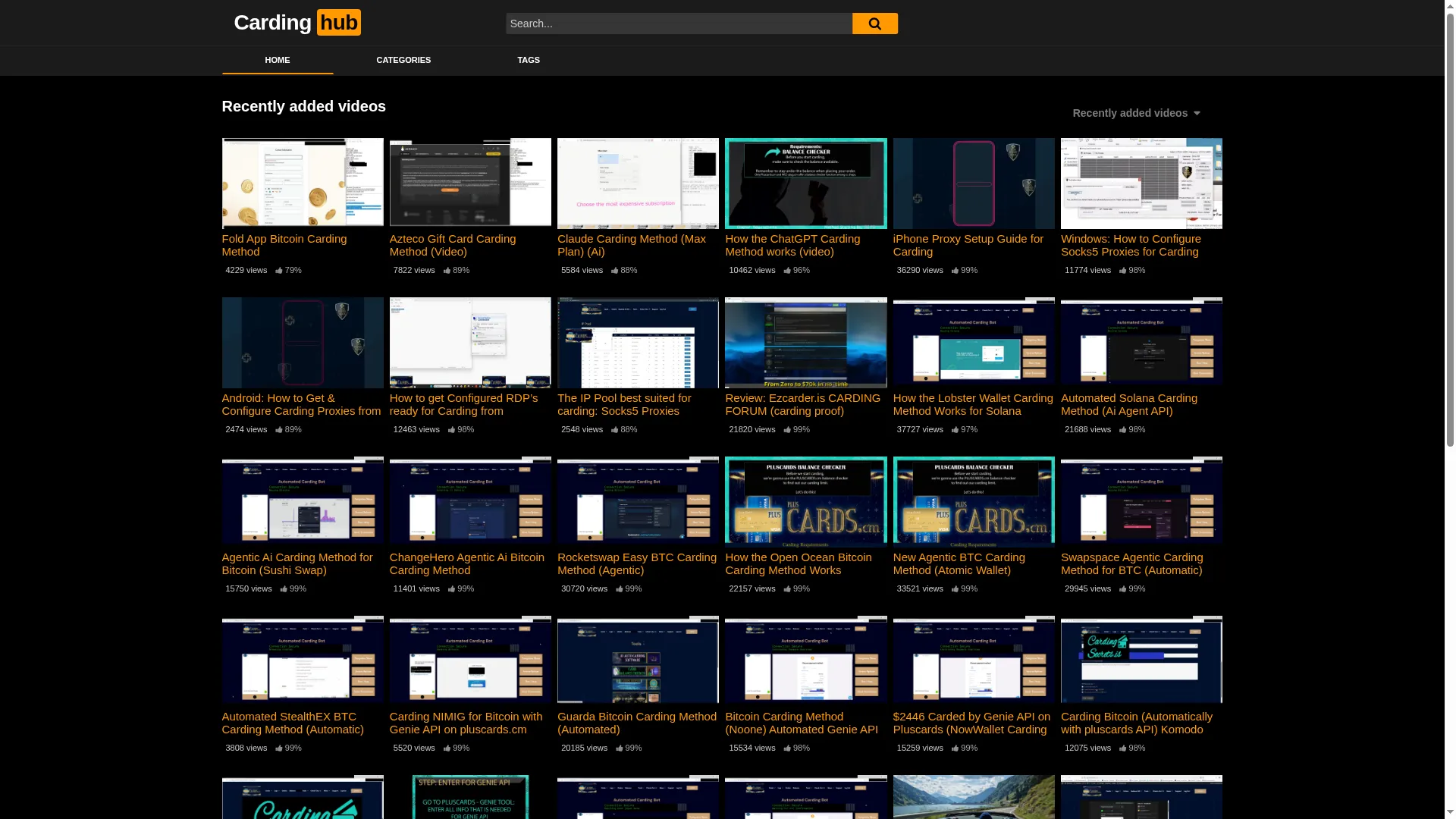Click thumbs-up icon beside 79% rating
Viewport: 1456px width, 819px height.
pos(279,270)
